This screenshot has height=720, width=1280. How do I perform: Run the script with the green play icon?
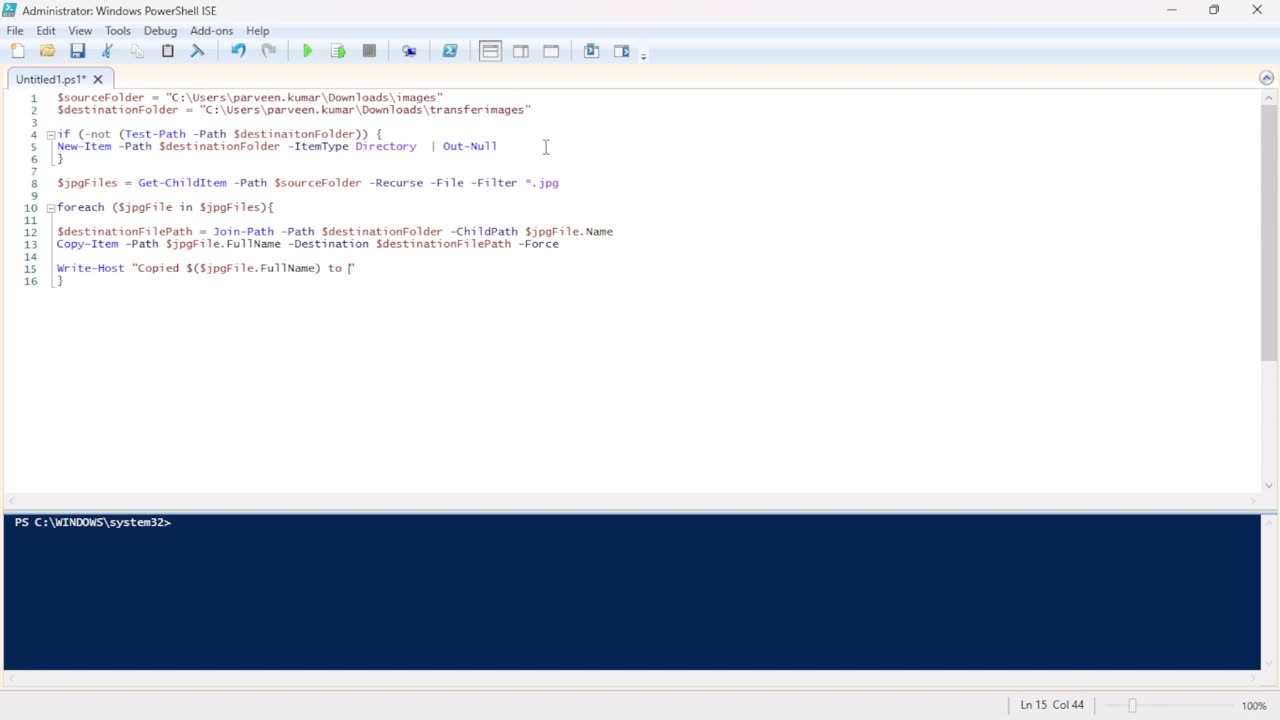[x=308, y=51]
